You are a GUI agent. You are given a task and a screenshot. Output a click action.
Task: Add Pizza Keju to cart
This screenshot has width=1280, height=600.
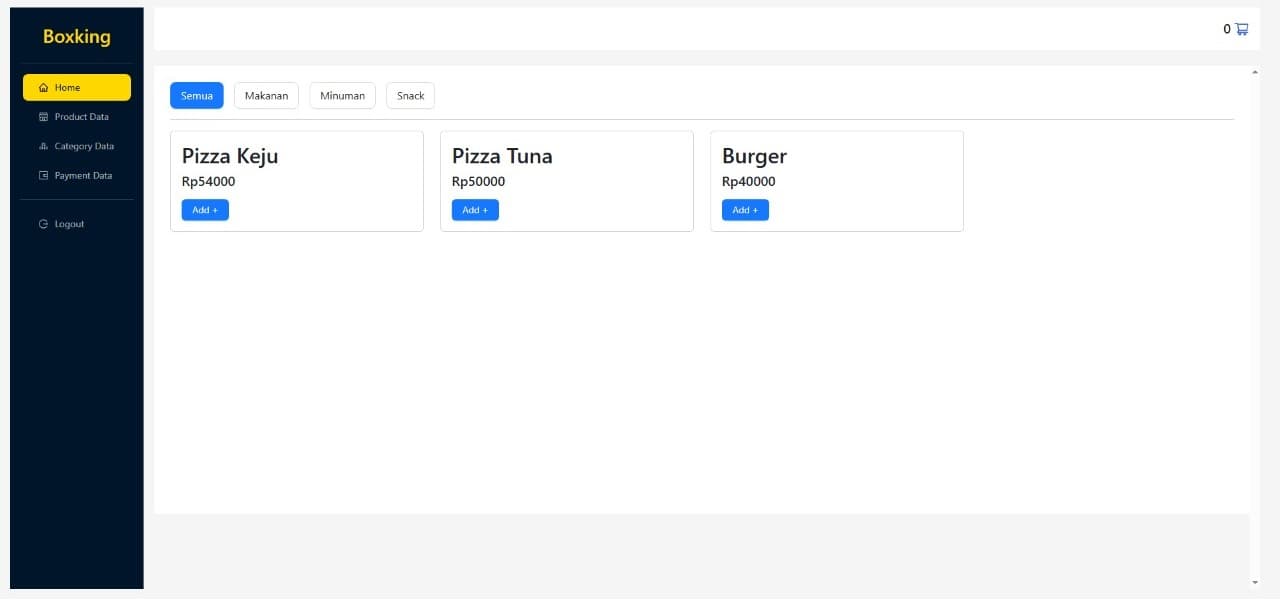205,210
